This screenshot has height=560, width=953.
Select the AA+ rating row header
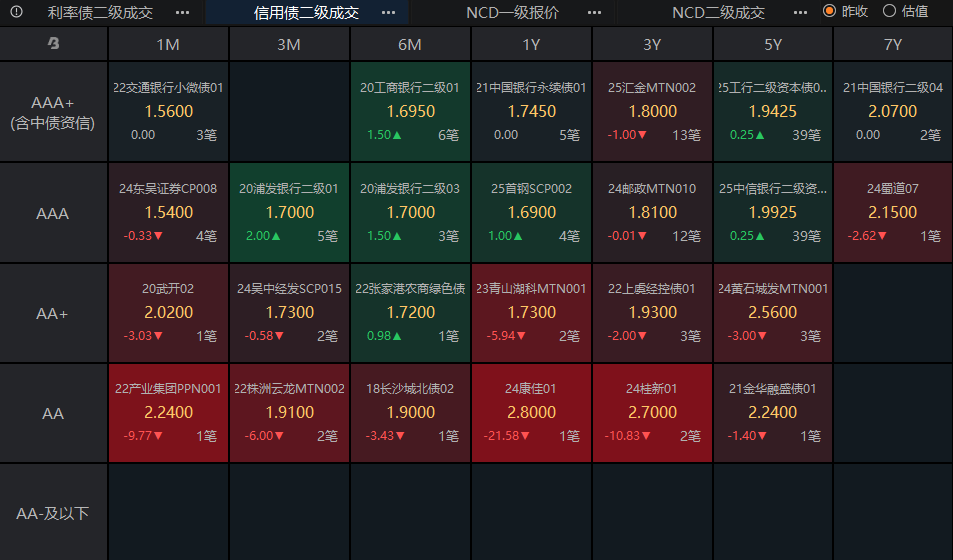(53, 313)
